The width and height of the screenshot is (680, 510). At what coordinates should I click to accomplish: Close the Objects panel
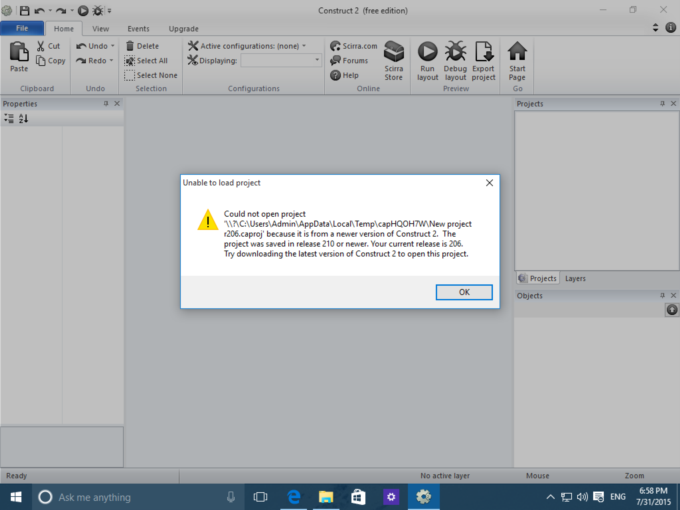[673, 295]
